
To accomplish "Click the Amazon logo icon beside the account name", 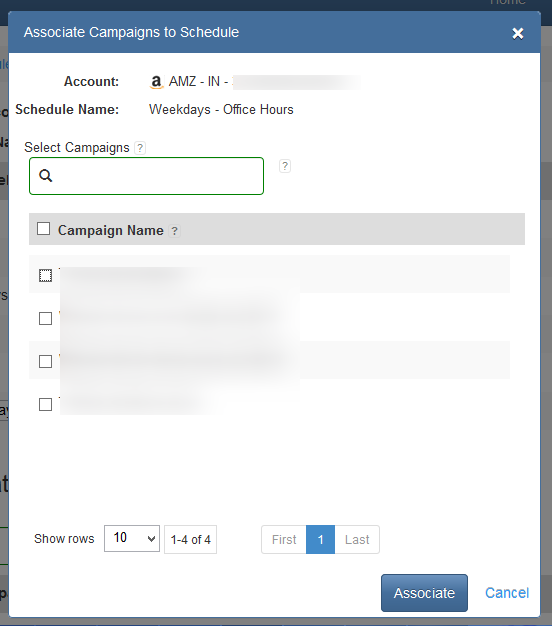I will 156,82.
